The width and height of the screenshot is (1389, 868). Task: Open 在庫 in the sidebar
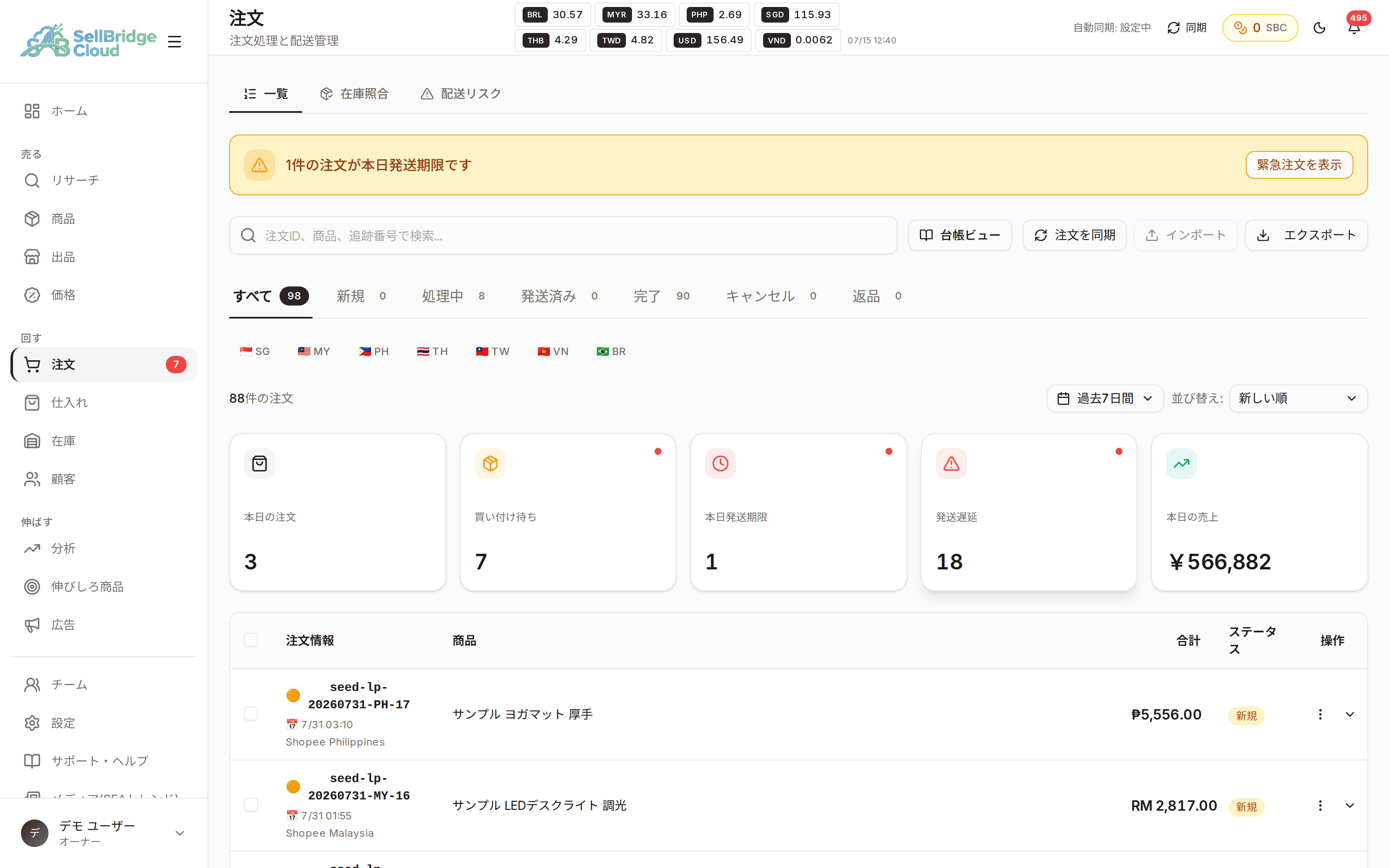tap(104, 441)
